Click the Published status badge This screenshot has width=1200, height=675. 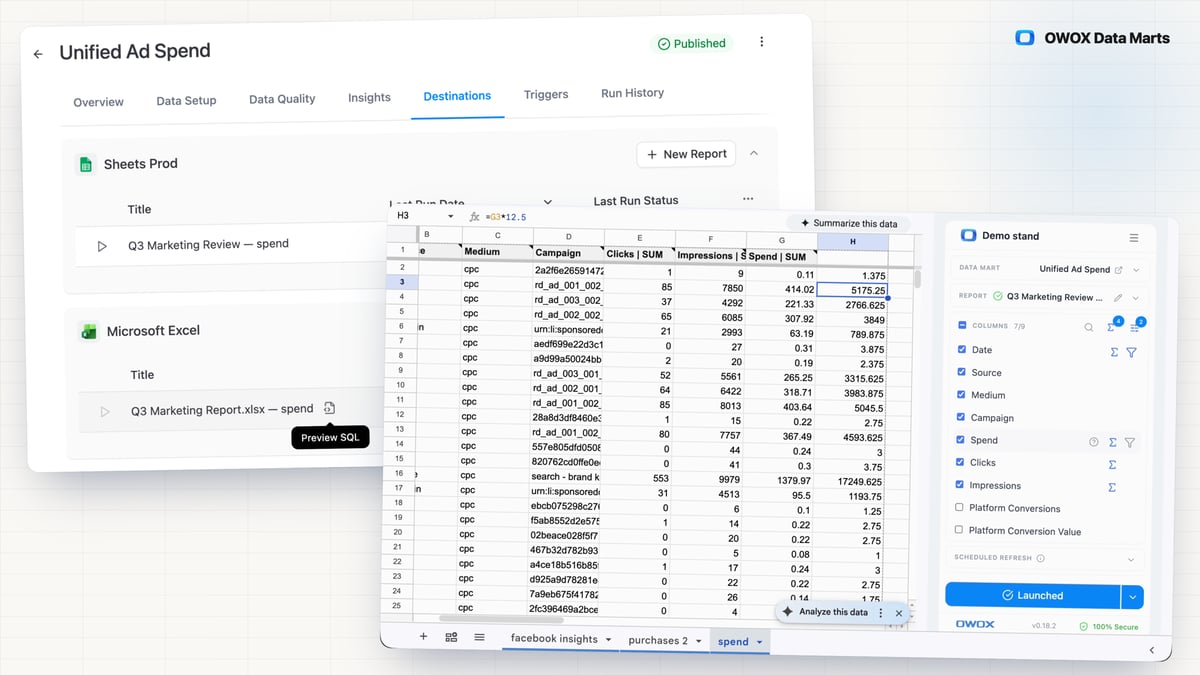[691, 43]
